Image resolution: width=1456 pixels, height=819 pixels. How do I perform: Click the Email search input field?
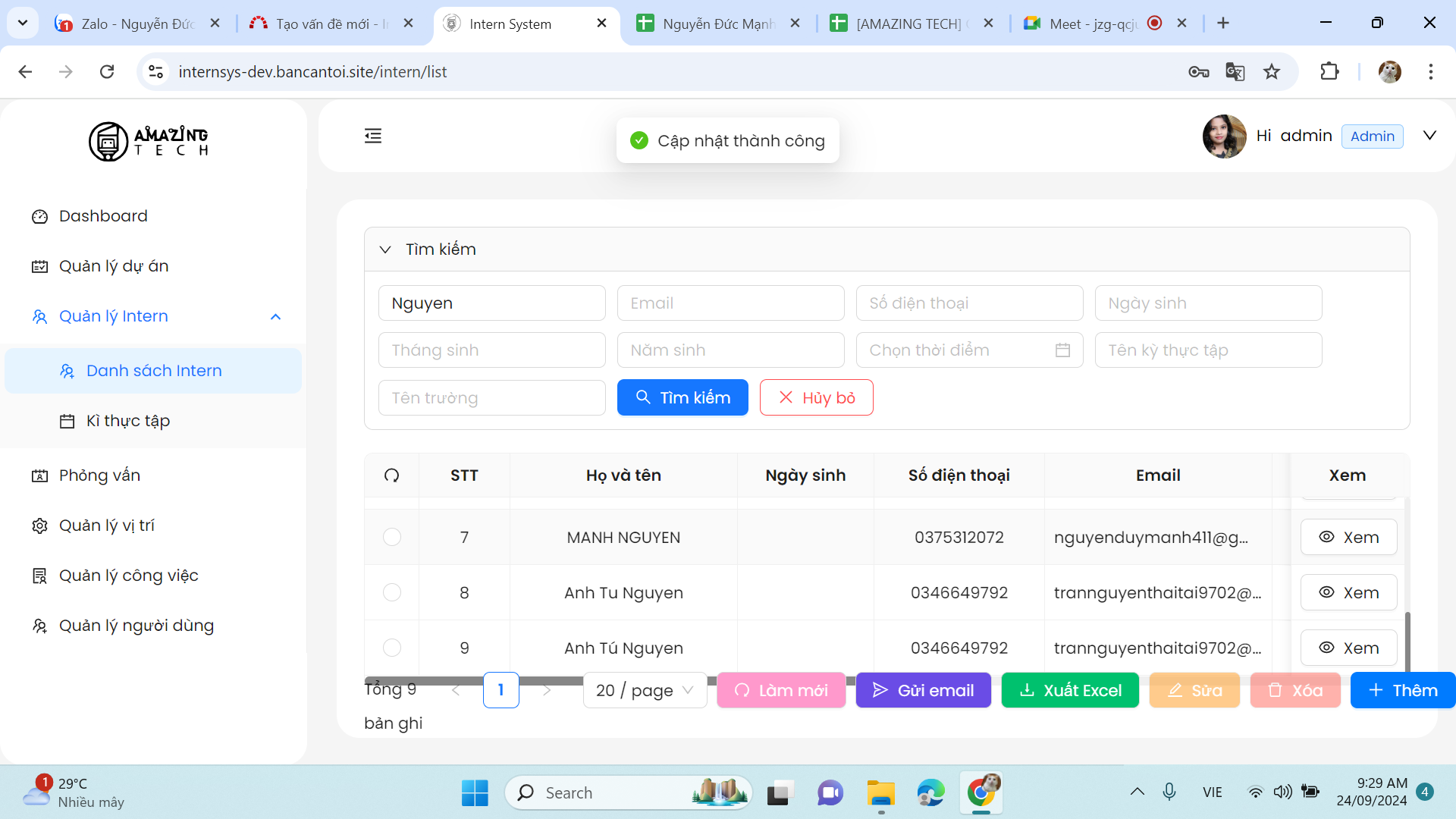pyautogui.click(x=730, y=303)
